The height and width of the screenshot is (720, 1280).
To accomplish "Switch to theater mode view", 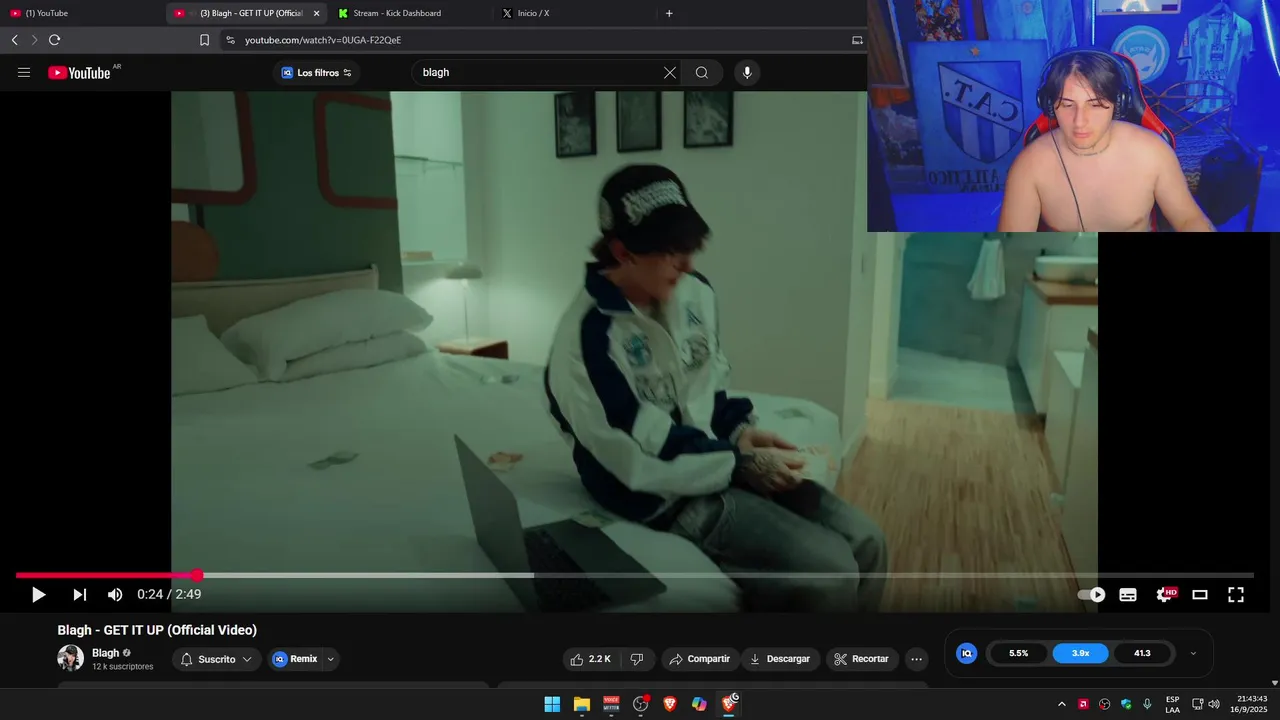I will pos(1200,594).
